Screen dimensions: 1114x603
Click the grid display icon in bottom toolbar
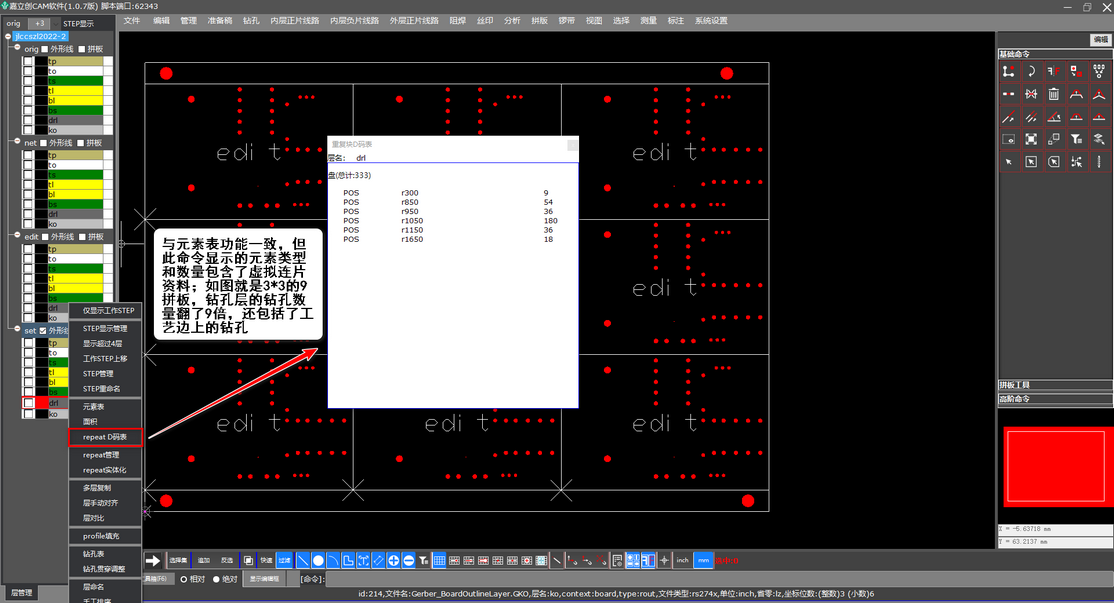[440, 560]
